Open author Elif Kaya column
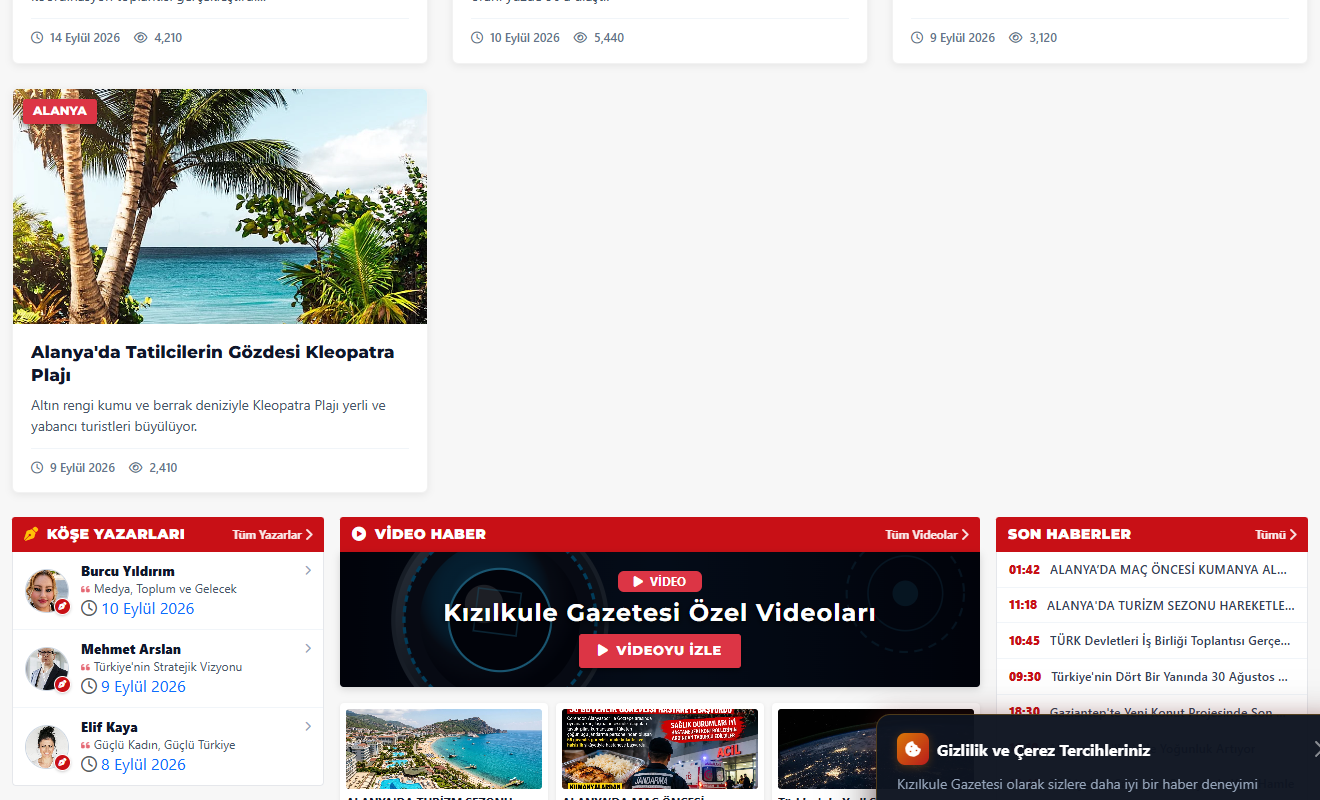The height and width of the screenshot is (800, 1320). pyautogui.click(x=109, y=728)
